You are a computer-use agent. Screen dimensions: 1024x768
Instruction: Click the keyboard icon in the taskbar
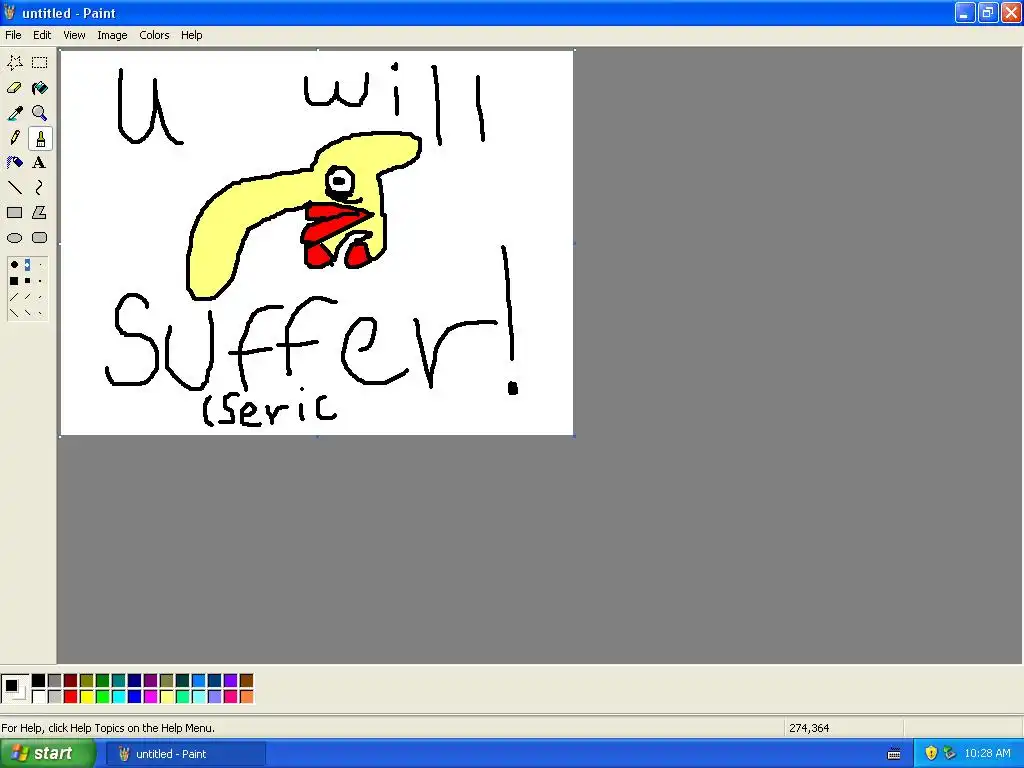click(894, 754)
